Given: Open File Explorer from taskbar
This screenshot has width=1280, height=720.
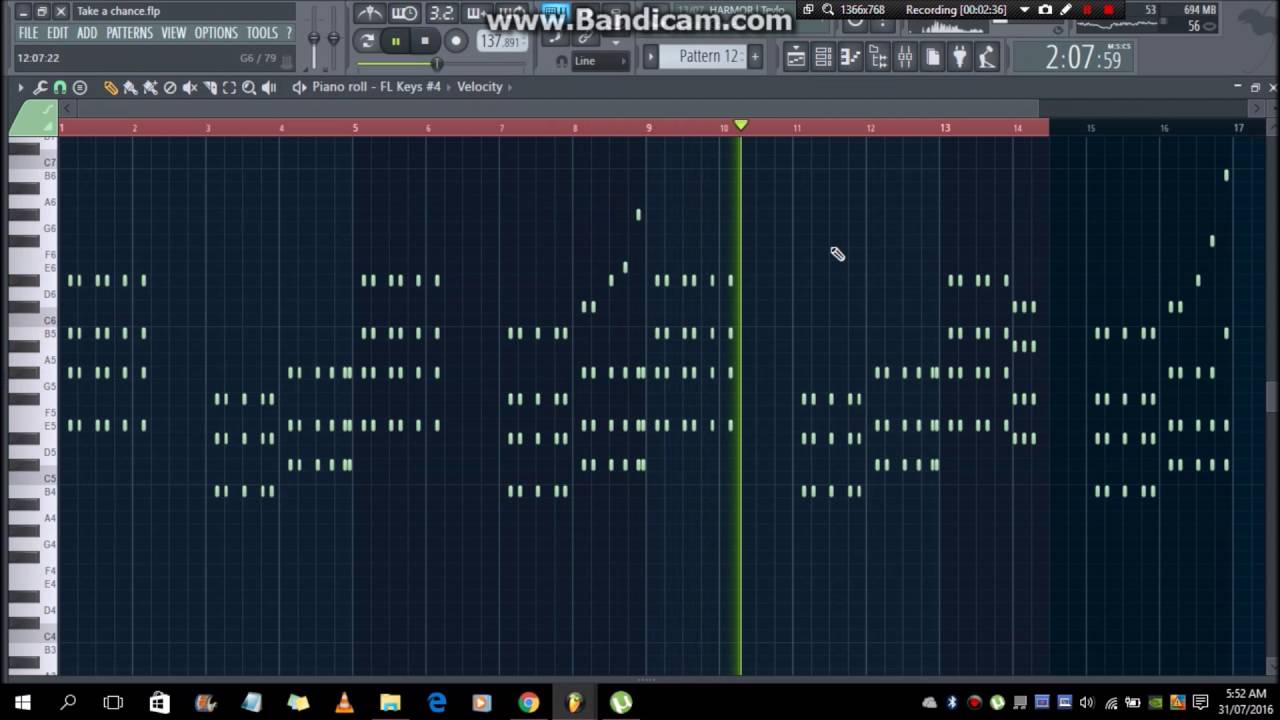Looking at the screenshot, I should click(390, 703).
